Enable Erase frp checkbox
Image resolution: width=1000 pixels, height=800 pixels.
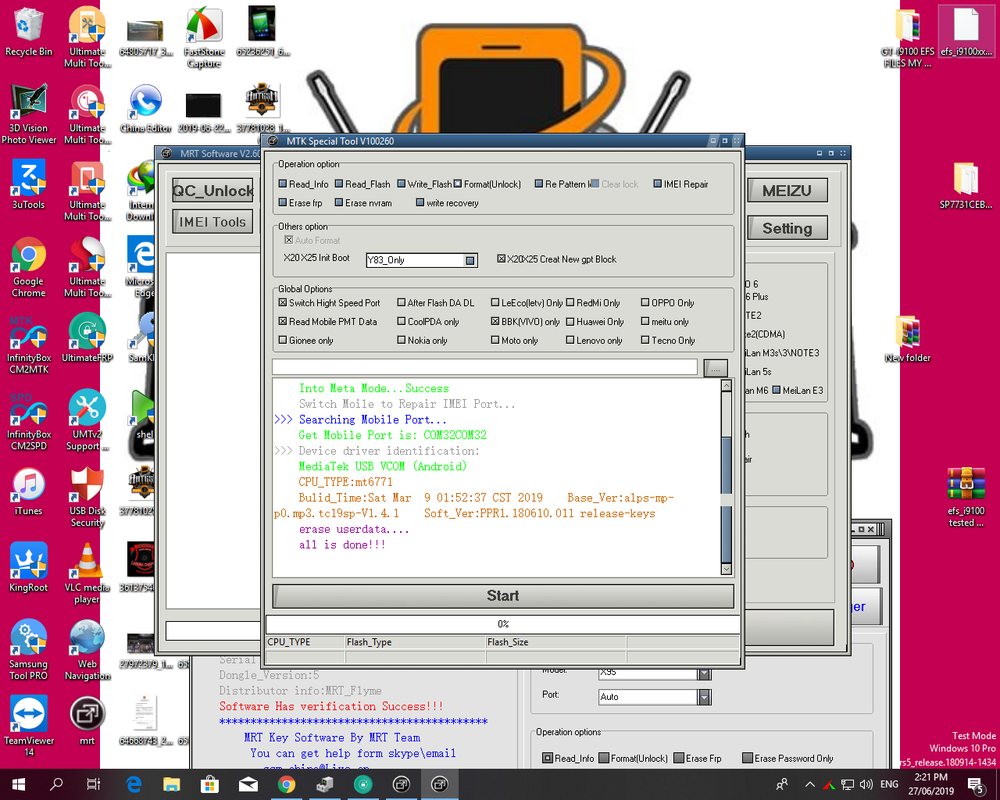coord(283,202)
